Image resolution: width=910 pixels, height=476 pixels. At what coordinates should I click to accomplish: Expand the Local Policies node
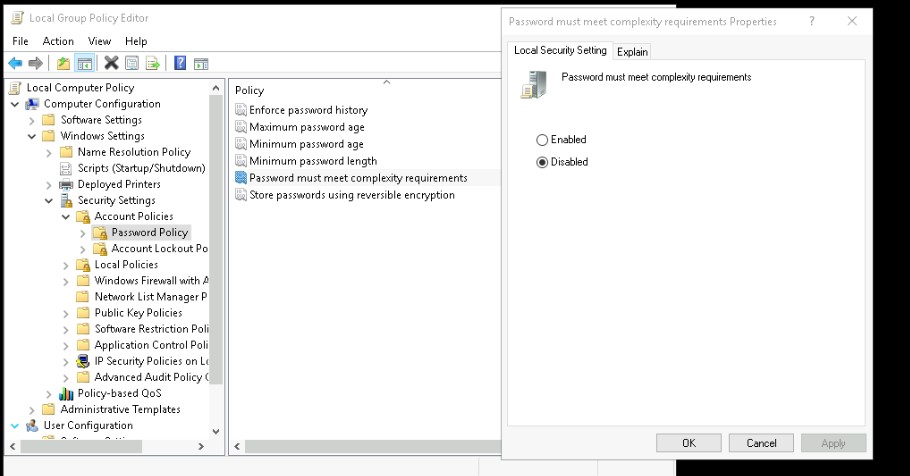tap(66, 265)
